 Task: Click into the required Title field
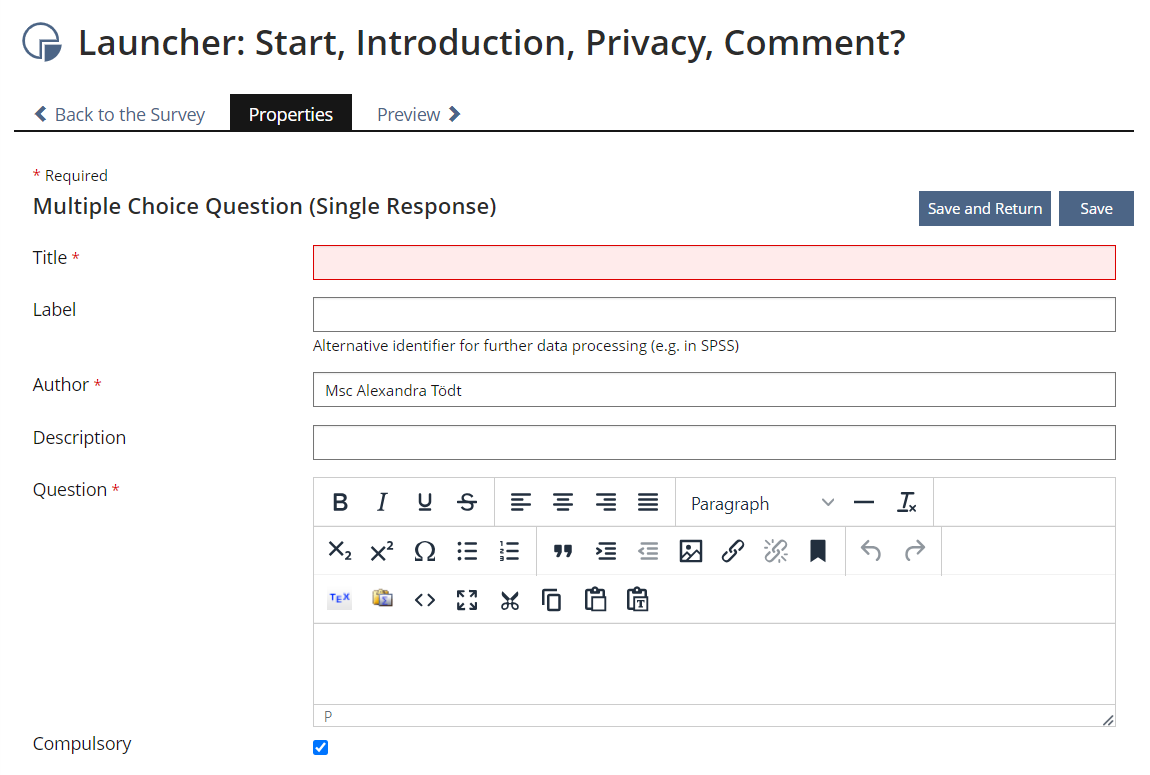(x=714, y=262)
